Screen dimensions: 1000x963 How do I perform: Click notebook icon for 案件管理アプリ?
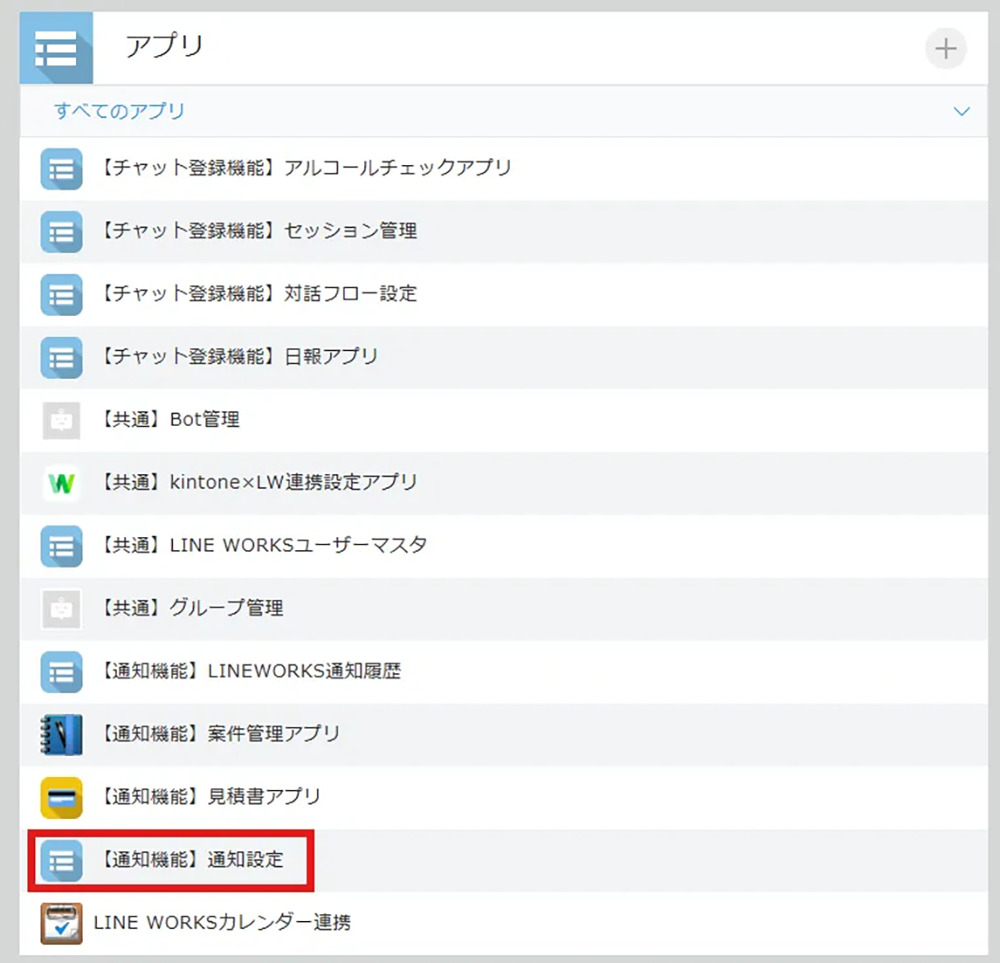[61, 735]
